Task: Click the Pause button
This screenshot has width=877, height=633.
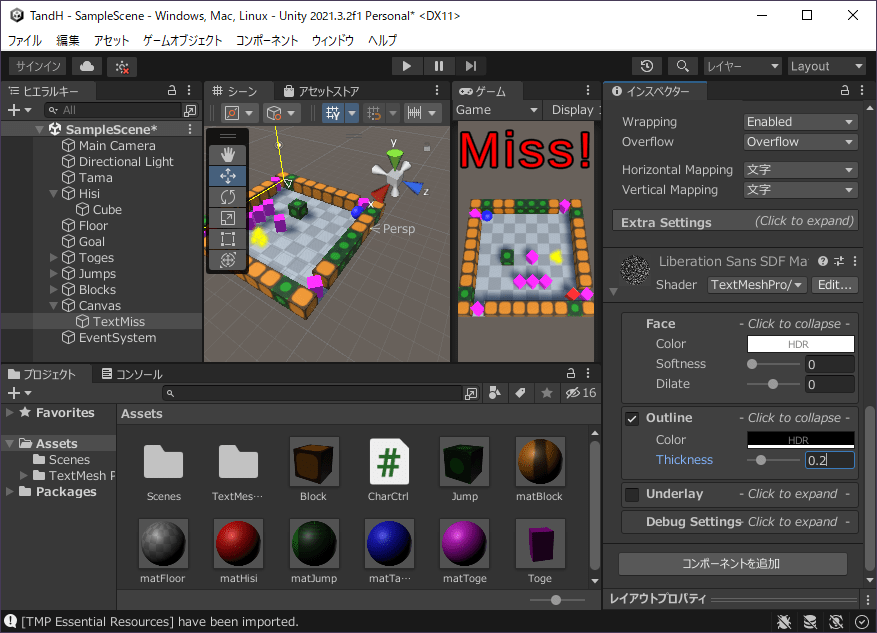Action: 439,66
